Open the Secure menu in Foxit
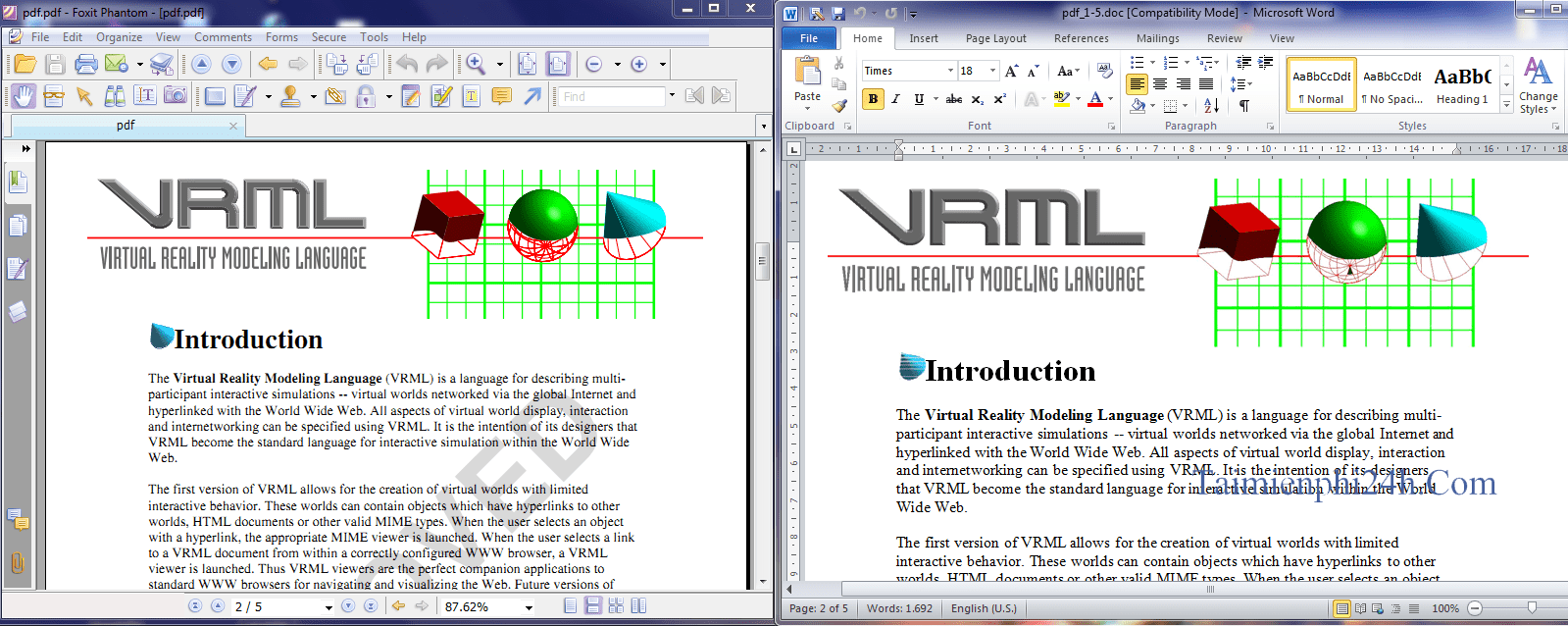 pyautogui.click(x=329, y=37)
